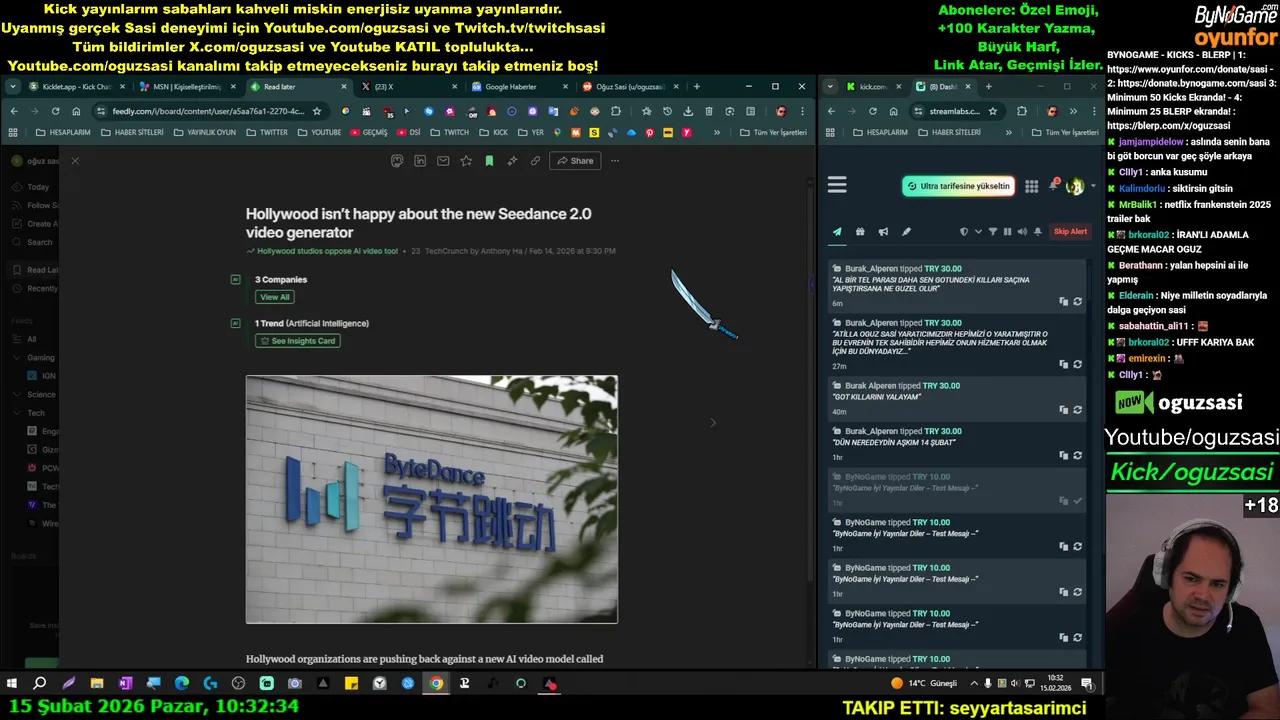Copy article link using chain icon
Image resolution: width=1280 pixels, height=720 pixels.
point(535,161)
